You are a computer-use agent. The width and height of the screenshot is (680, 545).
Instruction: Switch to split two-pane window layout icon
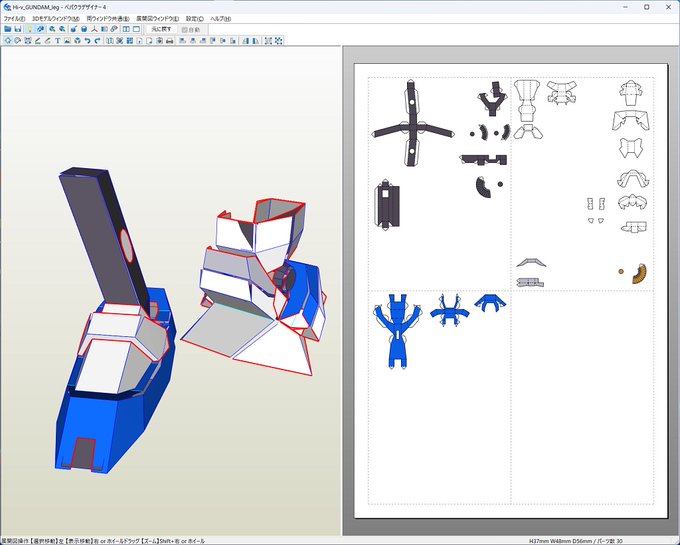point(126,29)
